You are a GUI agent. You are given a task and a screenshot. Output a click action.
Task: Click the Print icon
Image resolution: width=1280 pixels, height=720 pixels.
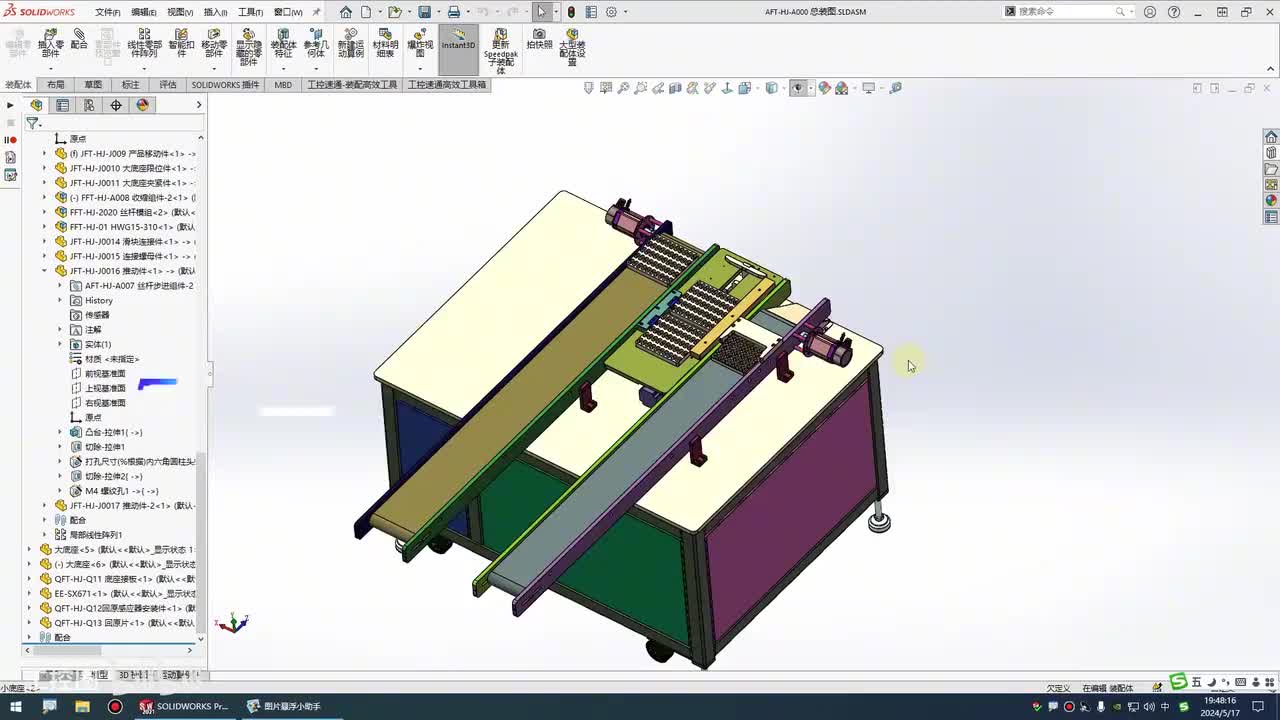pyautogui.click(x=453, y=12)
